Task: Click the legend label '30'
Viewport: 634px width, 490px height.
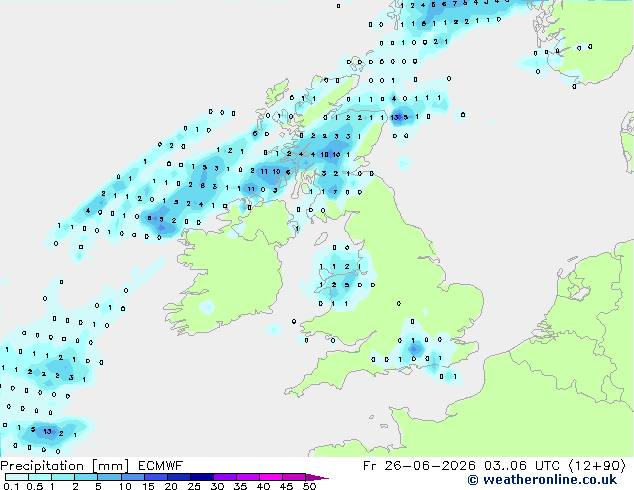Action: tap(217, 486)
